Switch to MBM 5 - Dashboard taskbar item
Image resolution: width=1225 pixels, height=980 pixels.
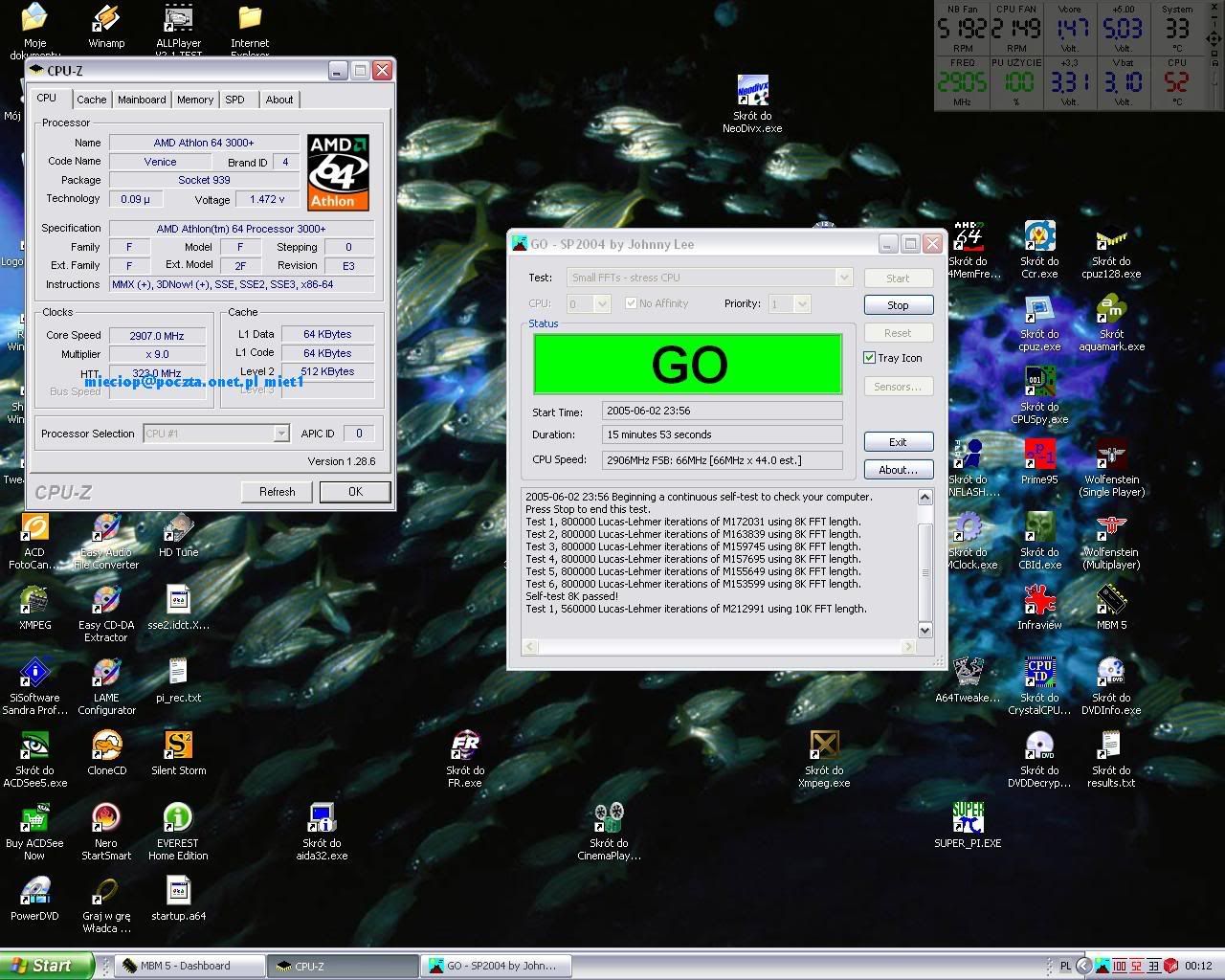pos(189,967)
